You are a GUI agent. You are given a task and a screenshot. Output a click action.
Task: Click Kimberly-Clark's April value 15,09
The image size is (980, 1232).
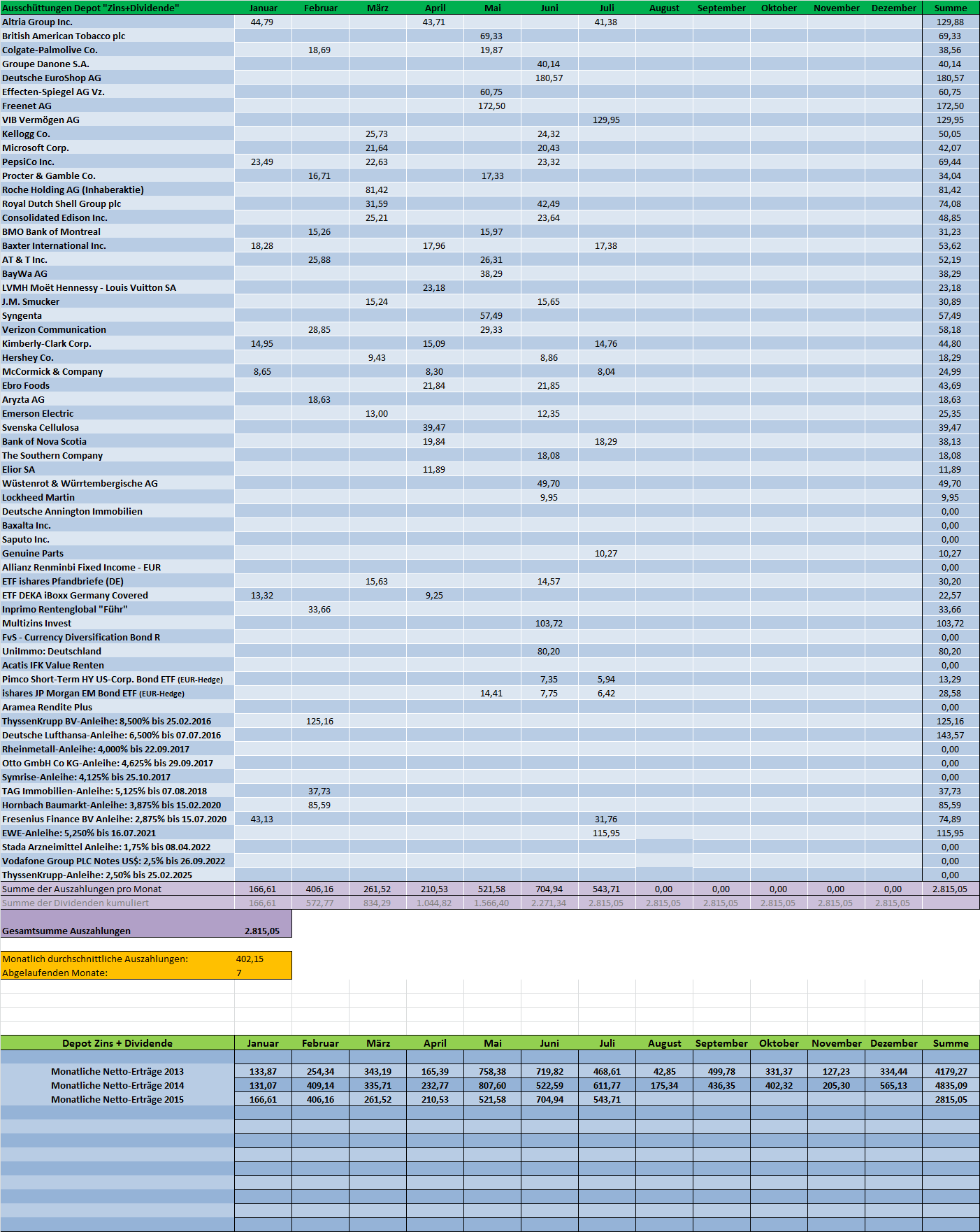[434, 343]
